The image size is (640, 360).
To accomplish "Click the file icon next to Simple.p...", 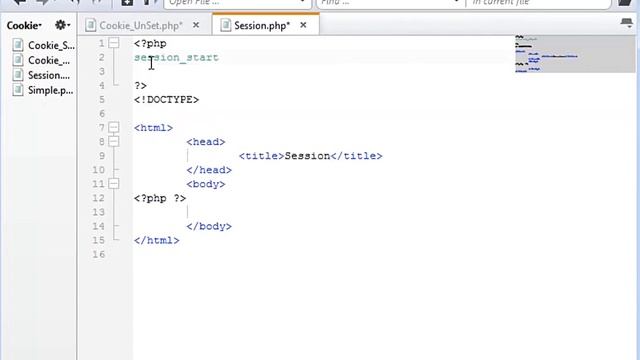I will pos(18,90).
